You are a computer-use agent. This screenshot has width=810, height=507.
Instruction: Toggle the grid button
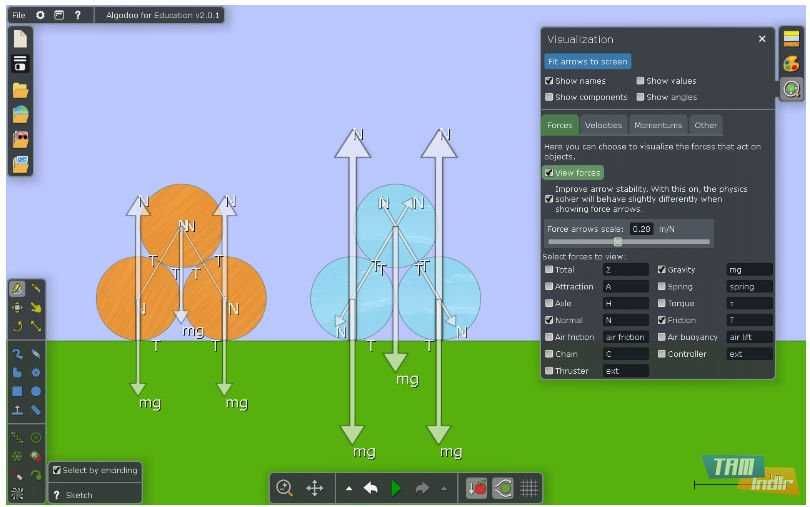click(x=529, y=488)
